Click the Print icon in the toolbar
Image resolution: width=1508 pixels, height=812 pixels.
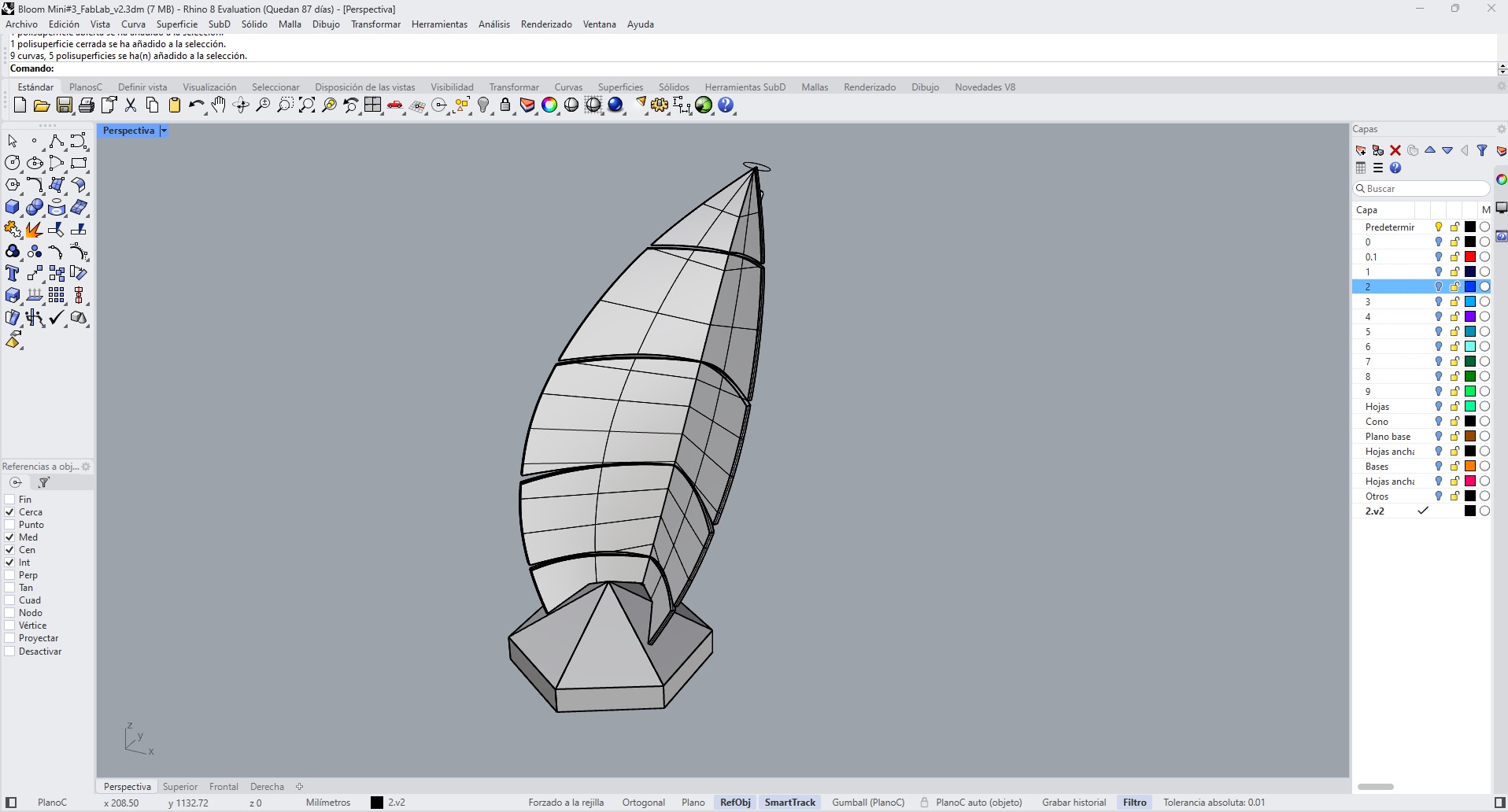[87, 105]
